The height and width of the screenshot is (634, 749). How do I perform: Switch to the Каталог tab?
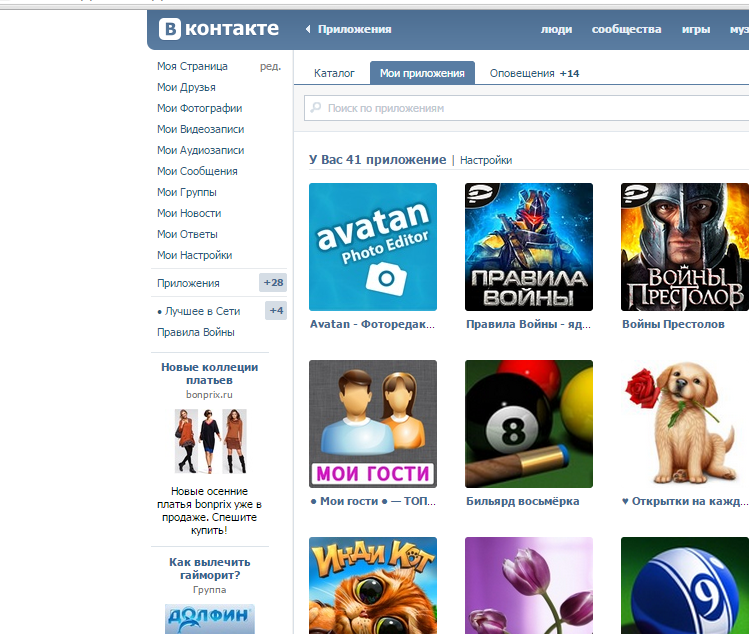(334, 73)
